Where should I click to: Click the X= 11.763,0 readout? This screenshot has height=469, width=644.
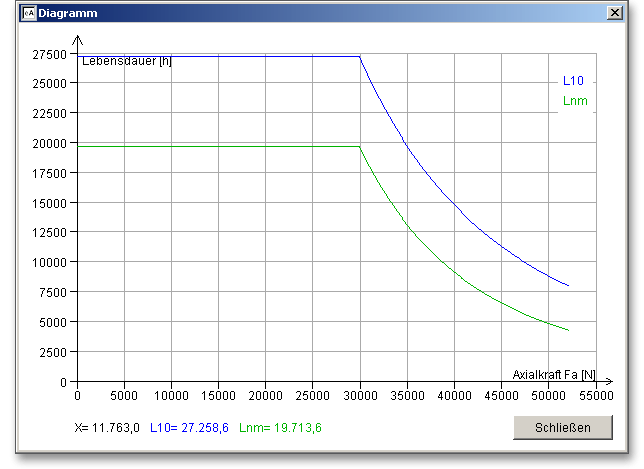[108, 428]
